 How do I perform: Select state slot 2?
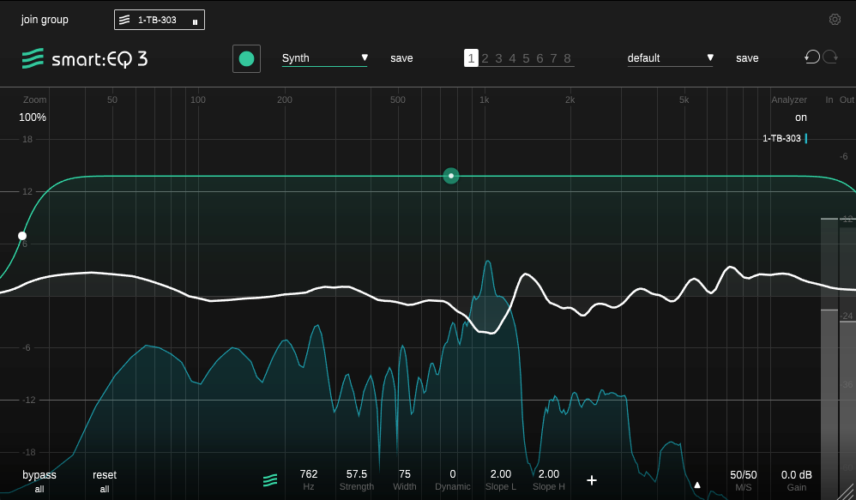(x=485, y=58)
